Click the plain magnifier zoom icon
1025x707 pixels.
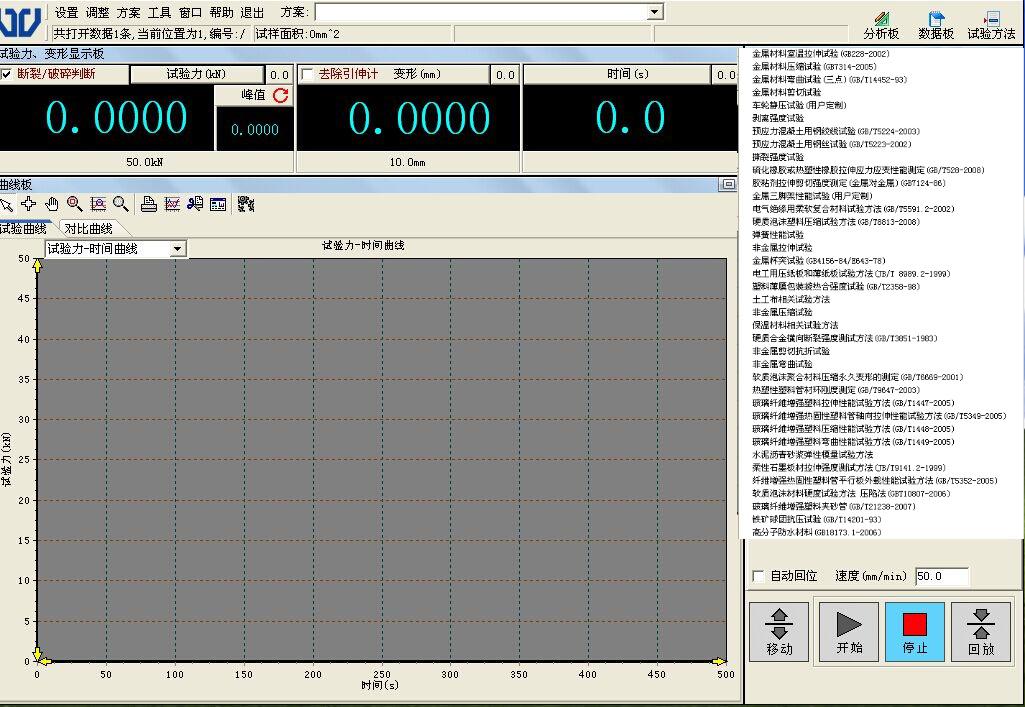(121, 205)
